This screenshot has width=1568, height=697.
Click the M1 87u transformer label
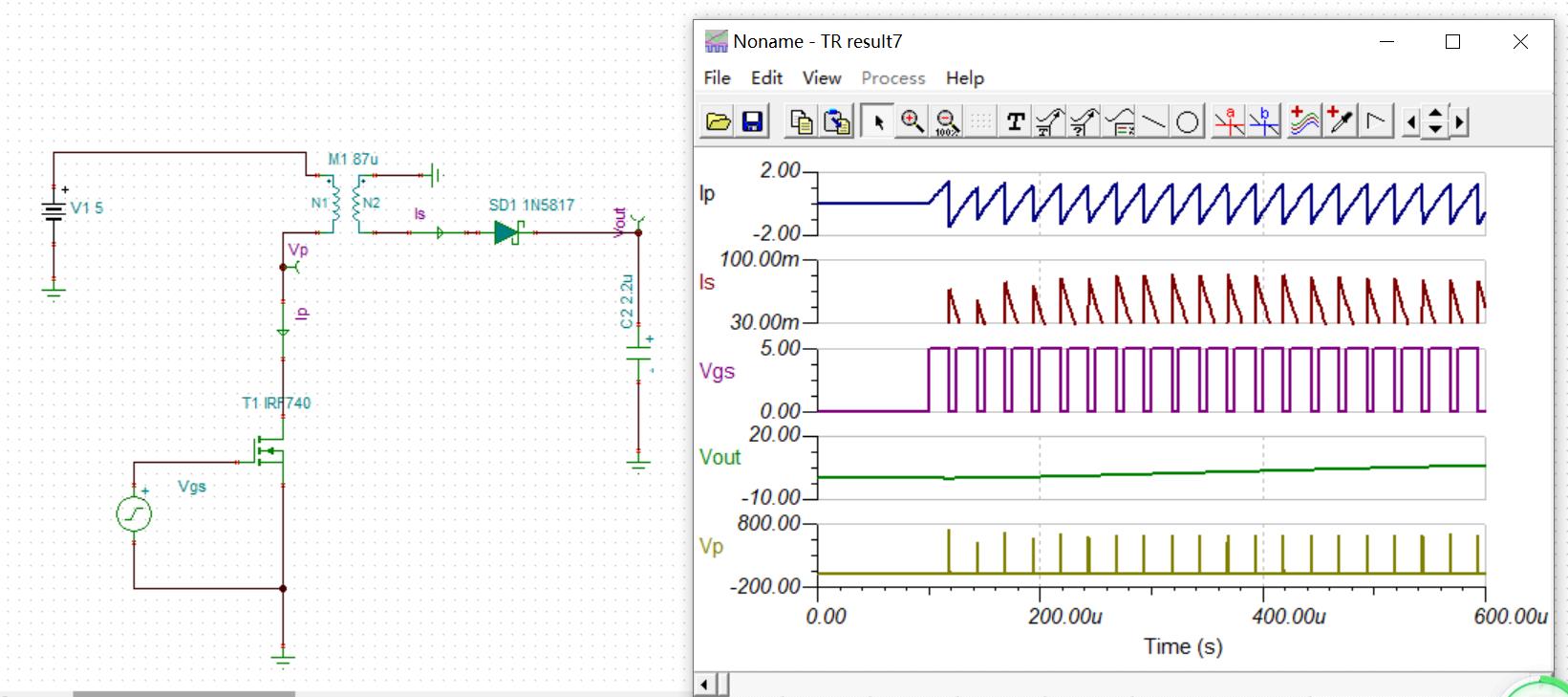[353, 159]
